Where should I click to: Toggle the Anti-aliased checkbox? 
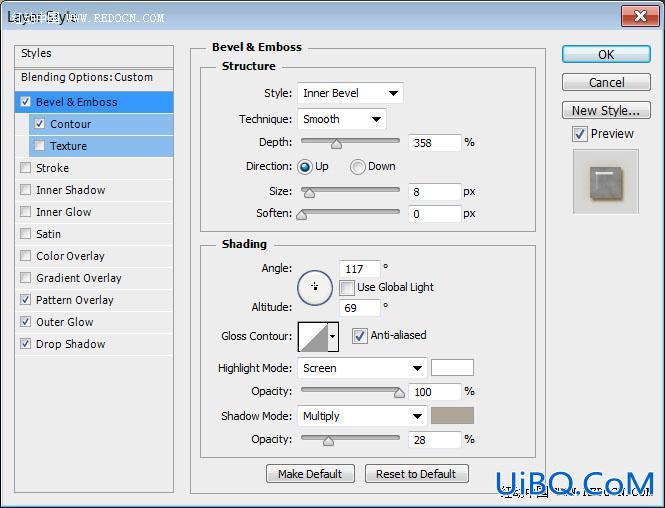click(360, 335)
